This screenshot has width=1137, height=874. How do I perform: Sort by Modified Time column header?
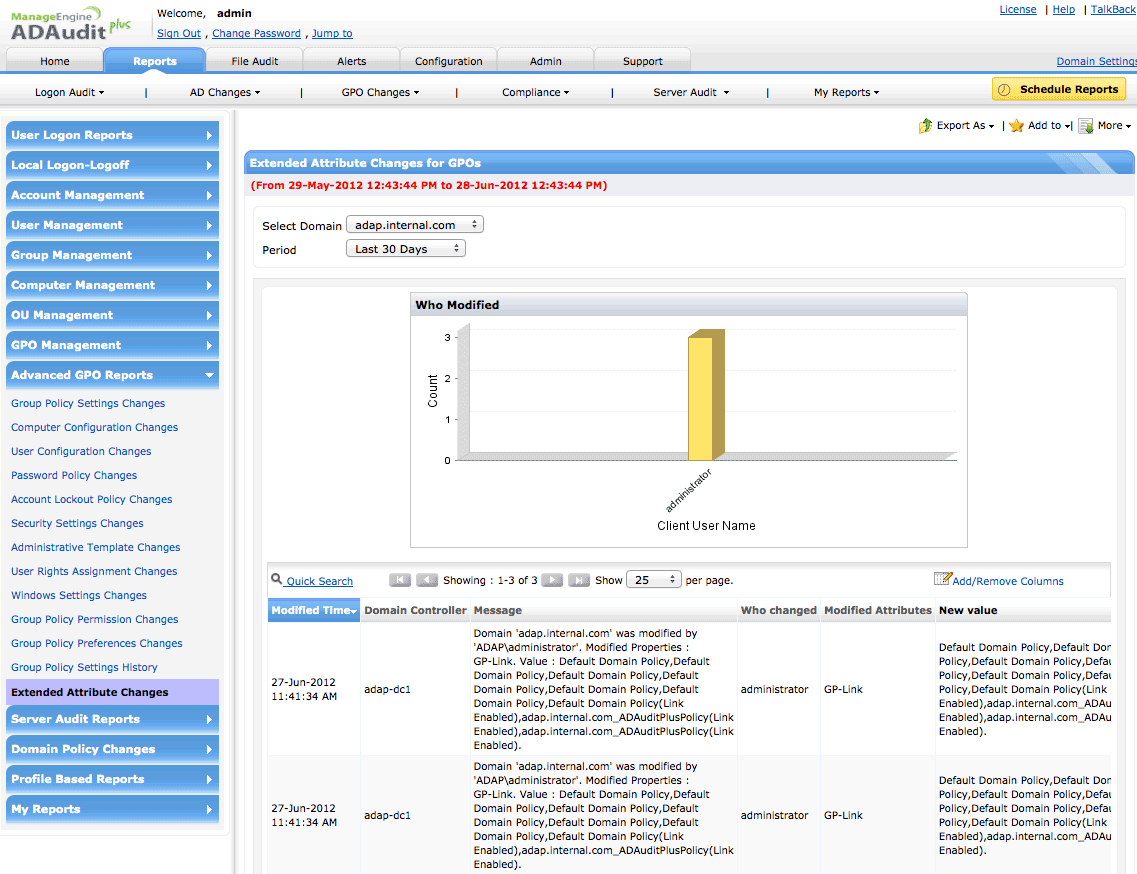coord(313,610)
